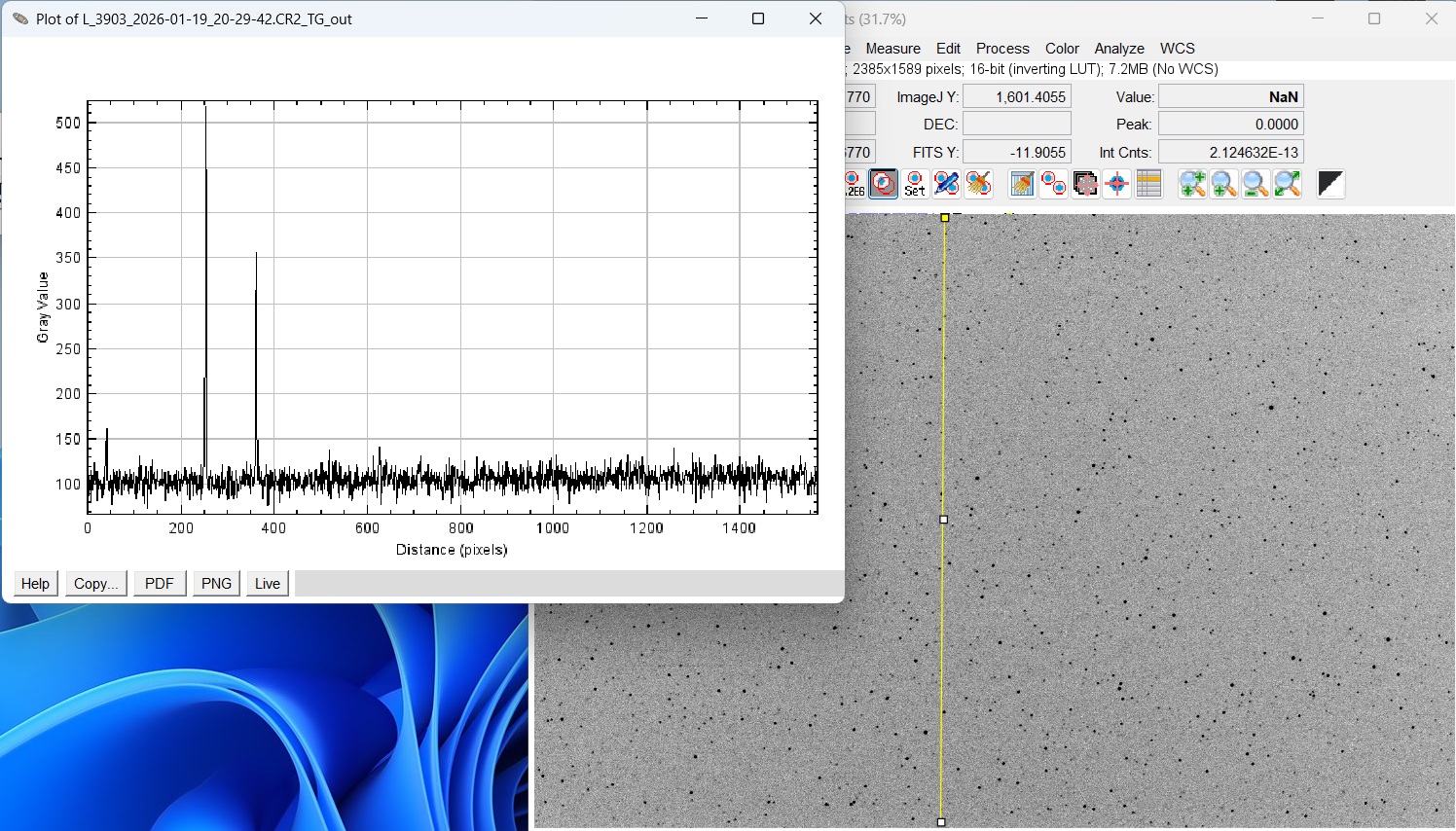
Task: Click the Set aperture settings icon
Action: click(915, 183)
